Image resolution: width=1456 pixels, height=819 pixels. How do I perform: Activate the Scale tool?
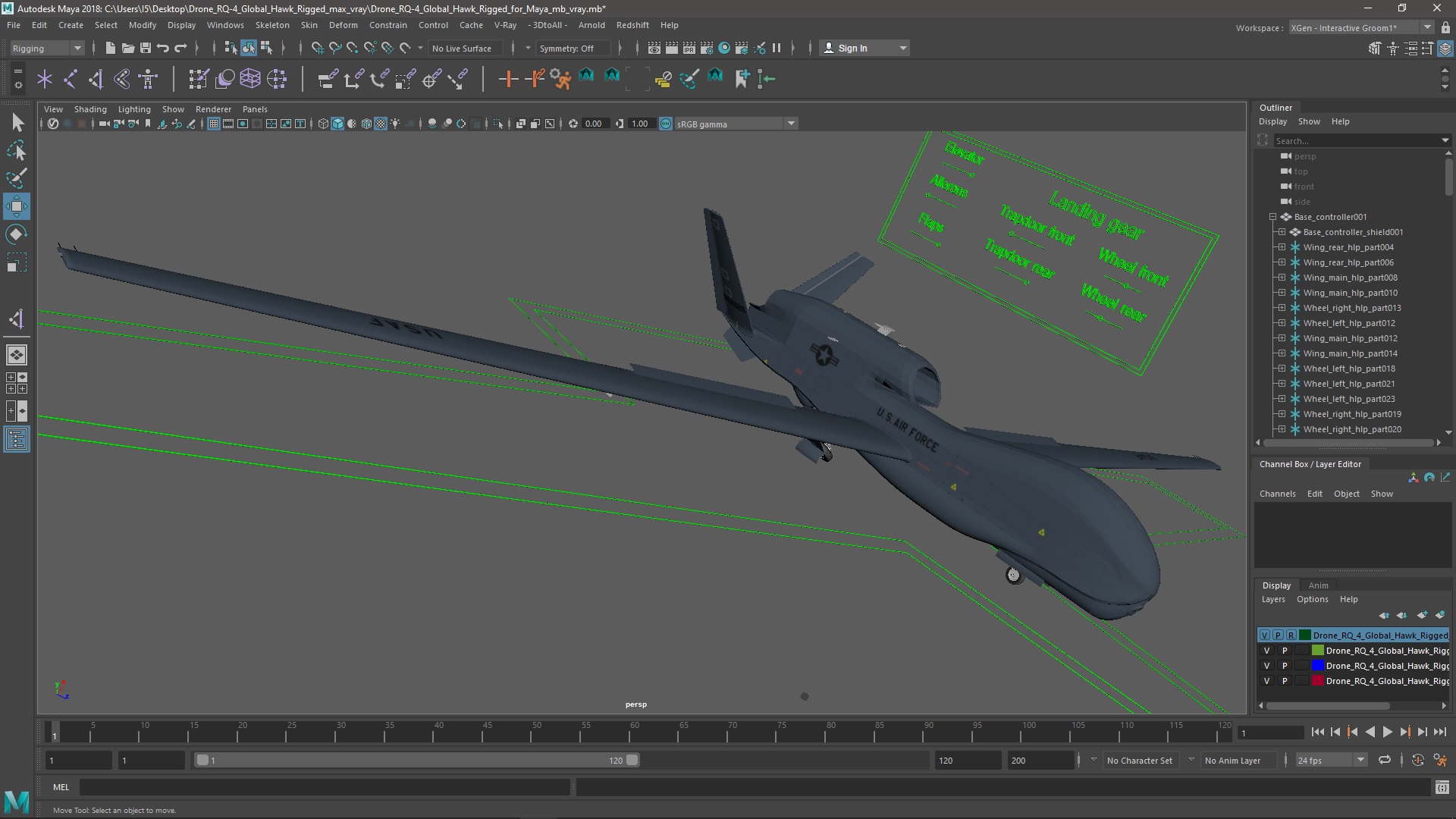(x=16, y=262)
